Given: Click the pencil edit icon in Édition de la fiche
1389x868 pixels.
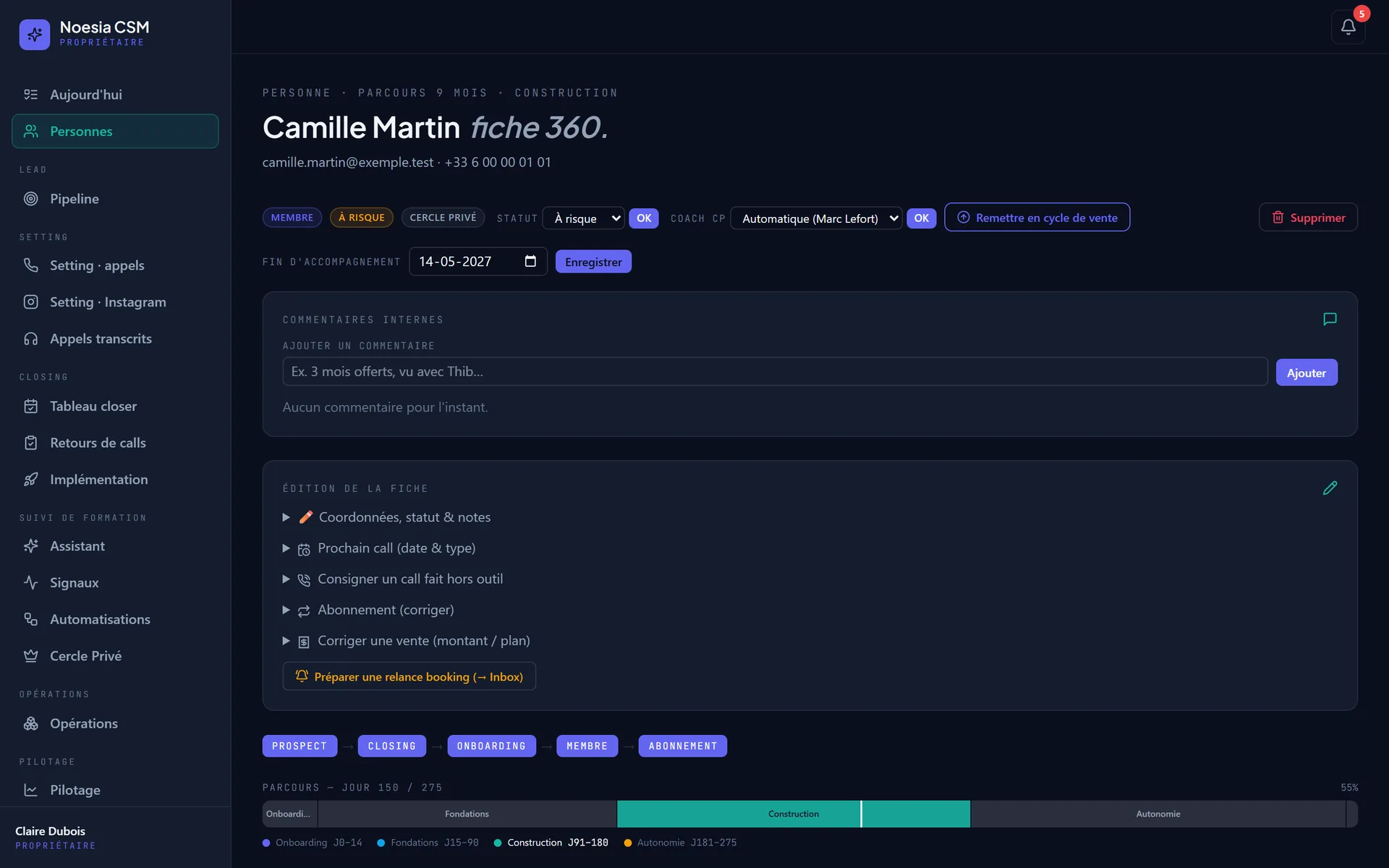Looking at the screenshot, I should pyautogui.click(x=1330, y=488).
